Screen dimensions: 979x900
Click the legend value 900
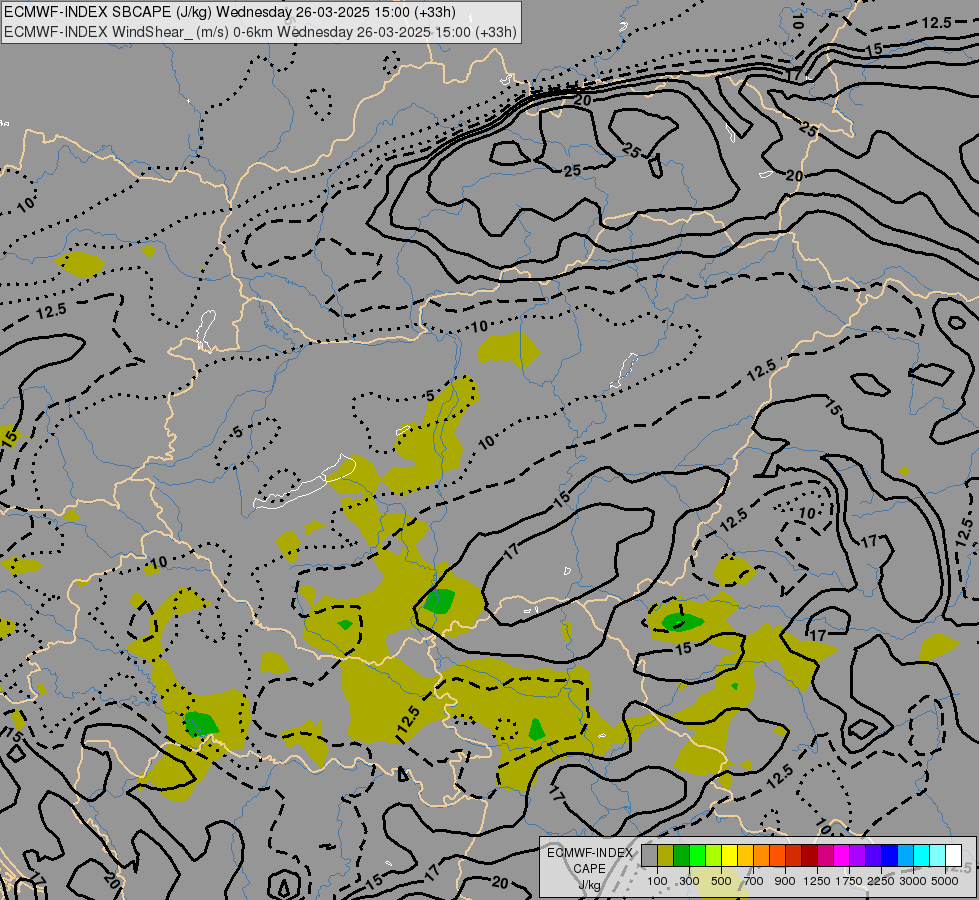pos(785,881)
